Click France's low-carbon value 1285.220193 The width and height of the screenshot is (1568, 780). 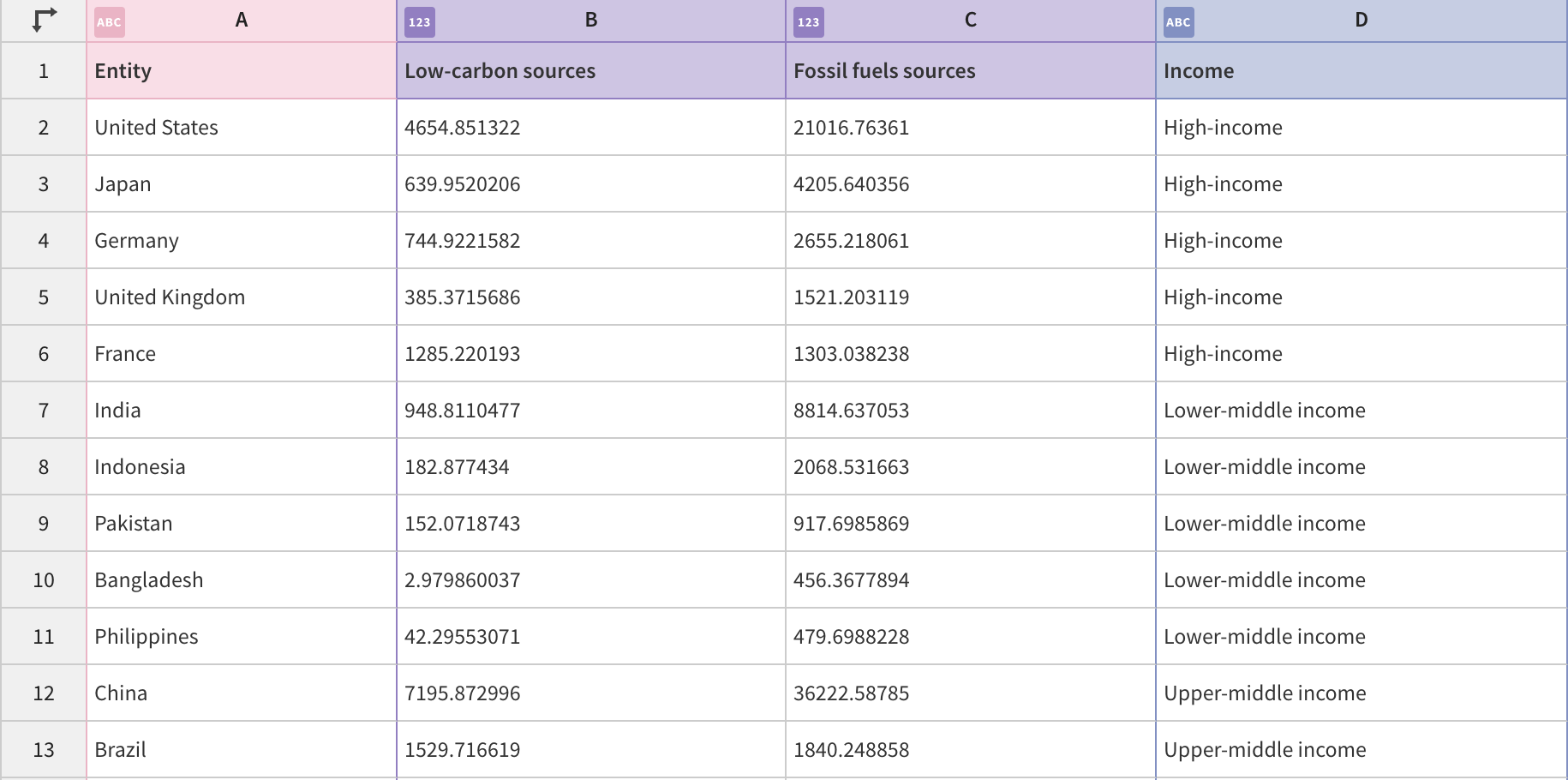(591, 353)
